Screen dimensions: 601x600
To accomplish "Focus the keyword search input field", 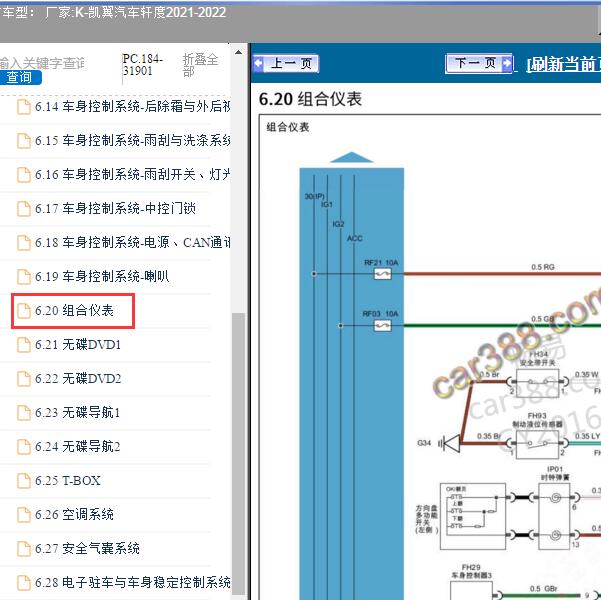I will (42, 63).
